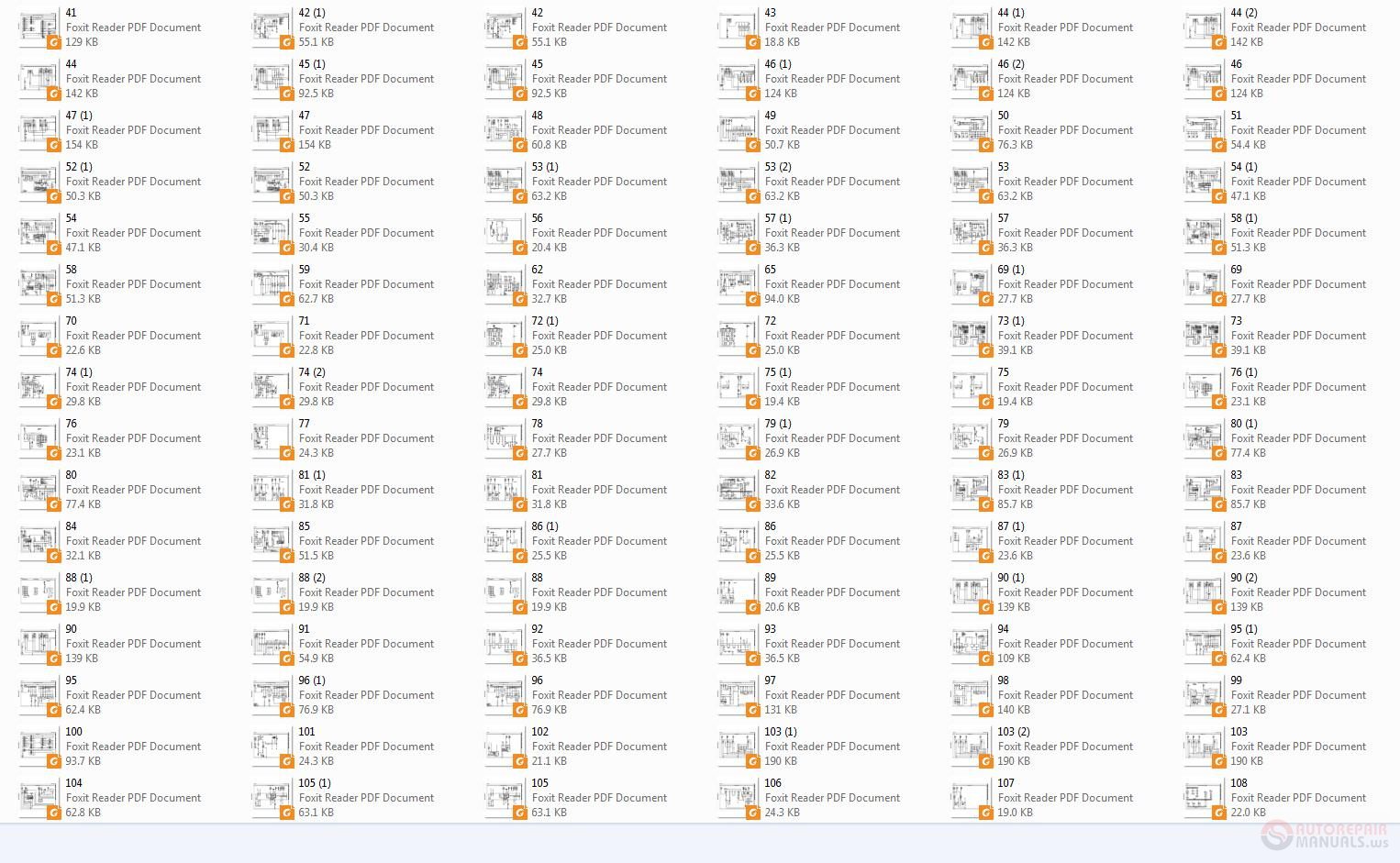1400x863 pixels.
Task: Click the PDF icon of file 100
Action: coord(39,748)
